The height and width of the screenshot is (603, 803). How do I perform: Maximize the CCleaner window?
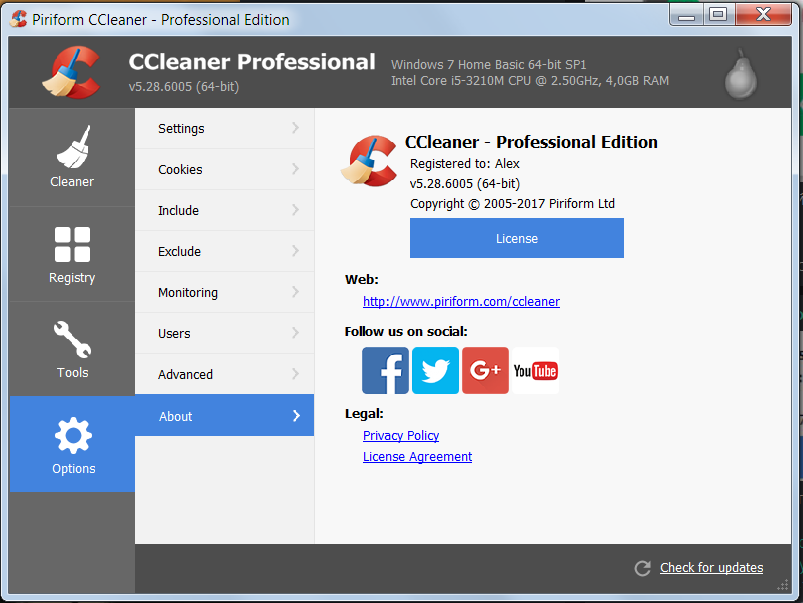(x=719, y=14)
